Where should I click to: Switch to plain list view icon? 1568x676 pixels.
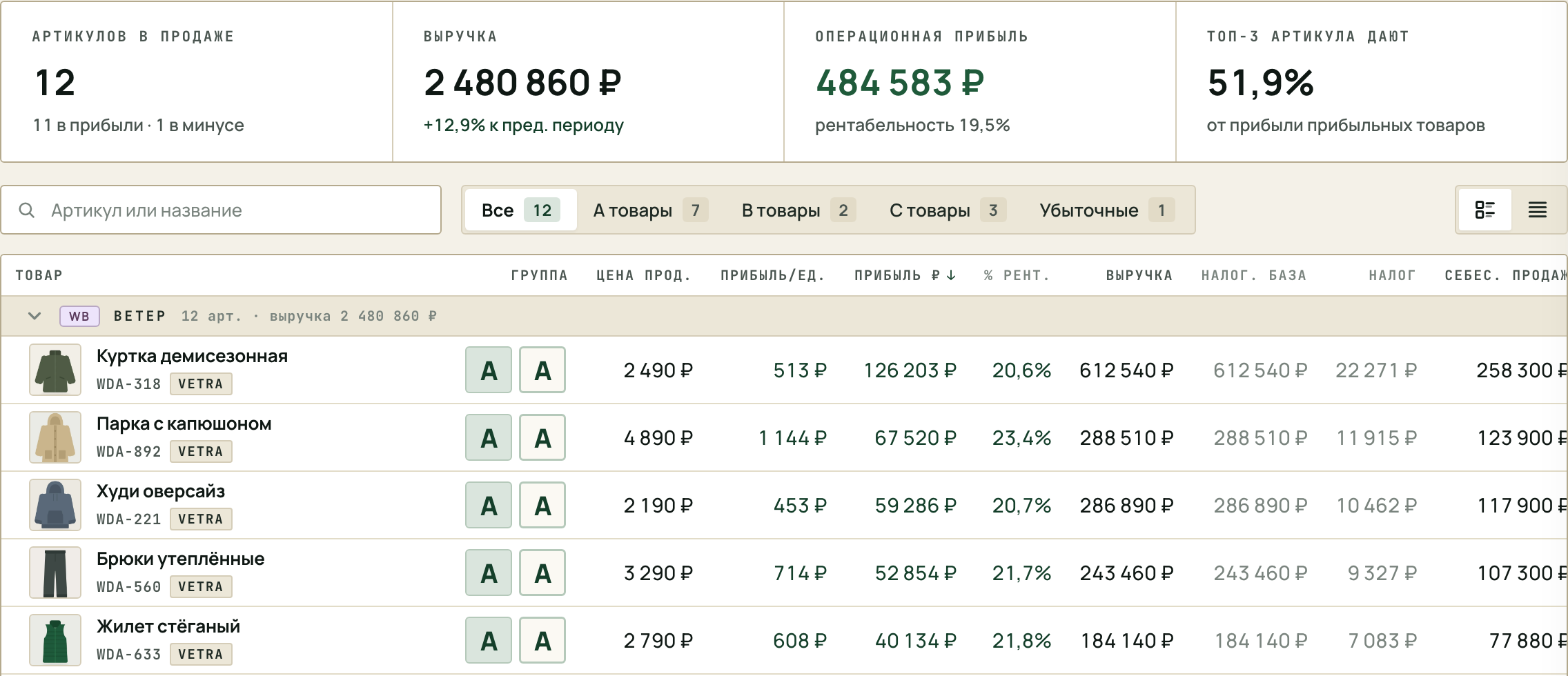click(1537, 210)
